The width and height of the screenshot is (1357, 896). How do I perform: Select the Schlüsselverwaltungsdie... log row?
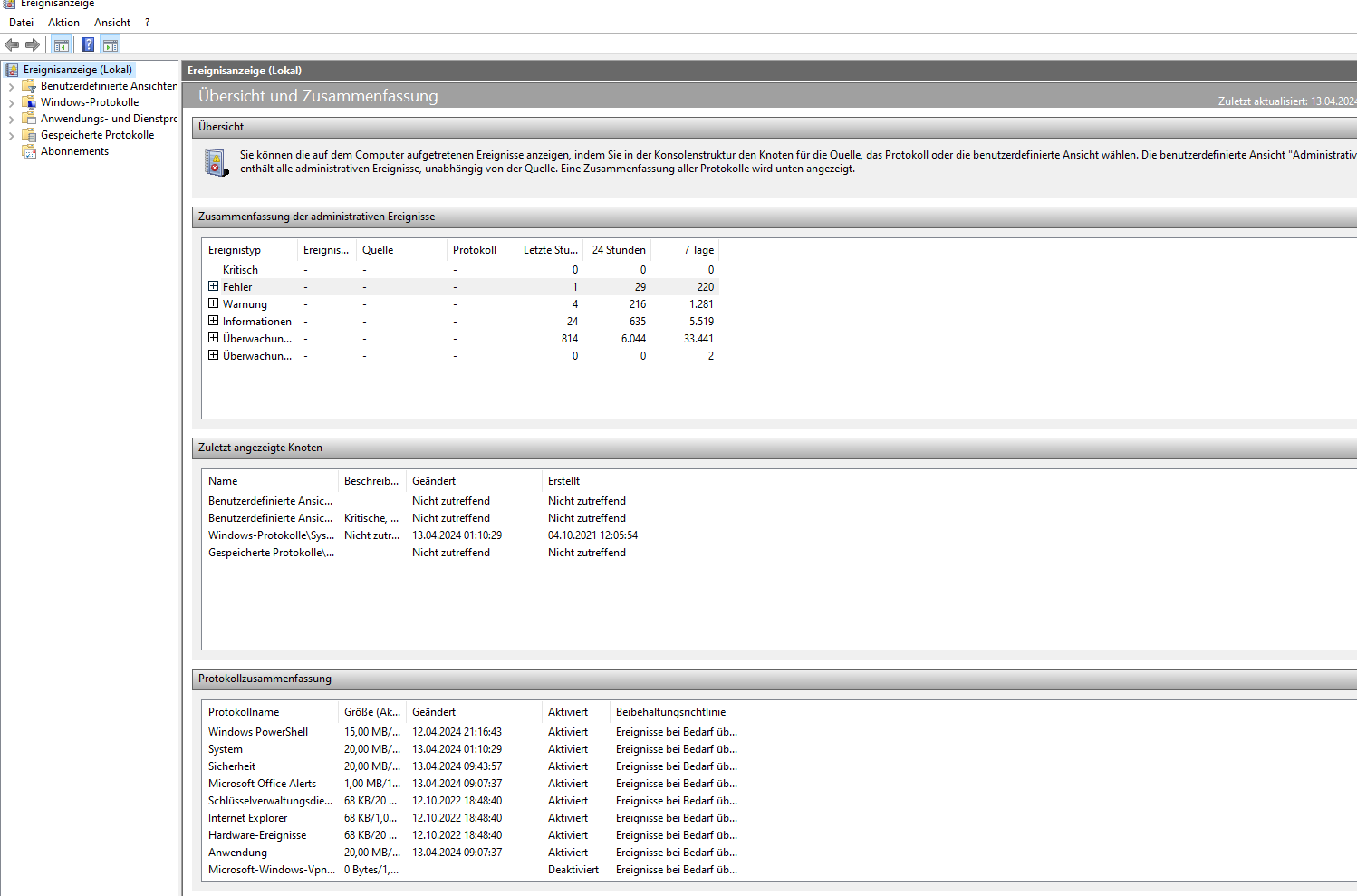click(x=474, y=801)
